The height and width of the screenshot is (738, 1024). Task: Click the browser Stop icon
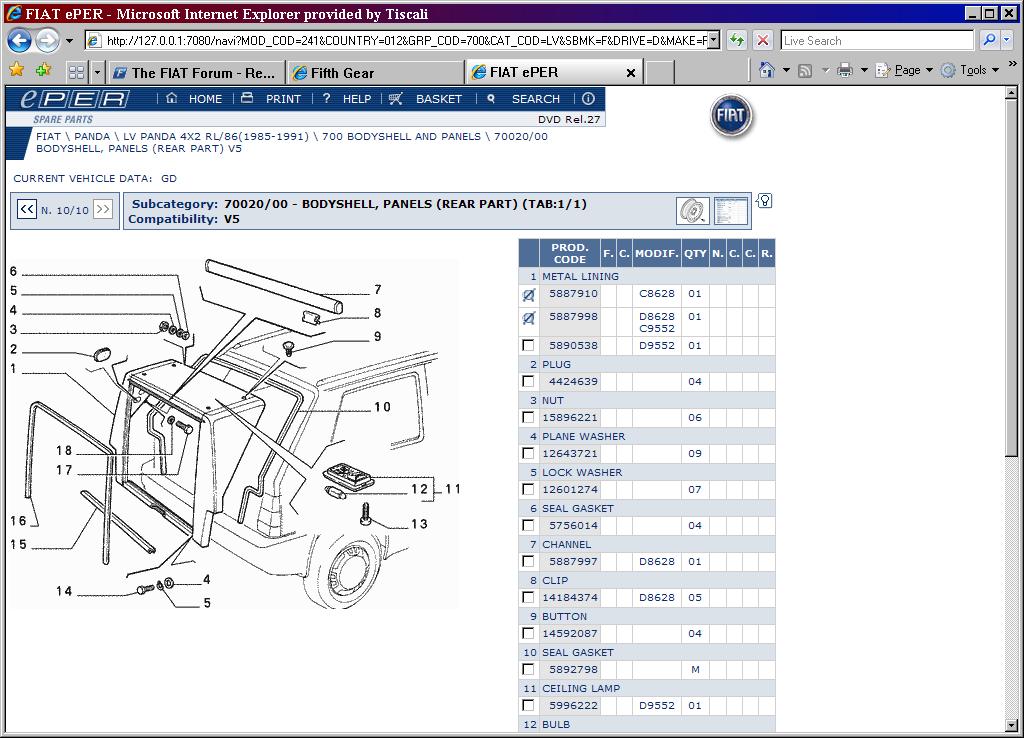pos(763,41)
